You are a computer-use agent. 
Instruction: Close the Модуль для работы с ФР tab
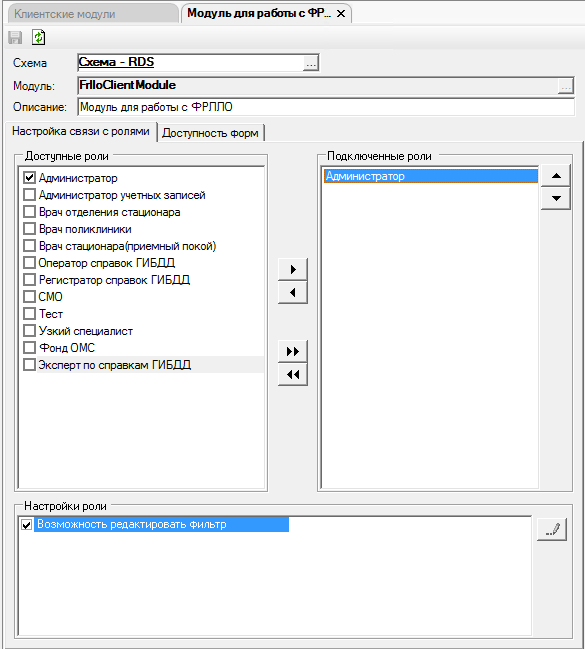341,14
